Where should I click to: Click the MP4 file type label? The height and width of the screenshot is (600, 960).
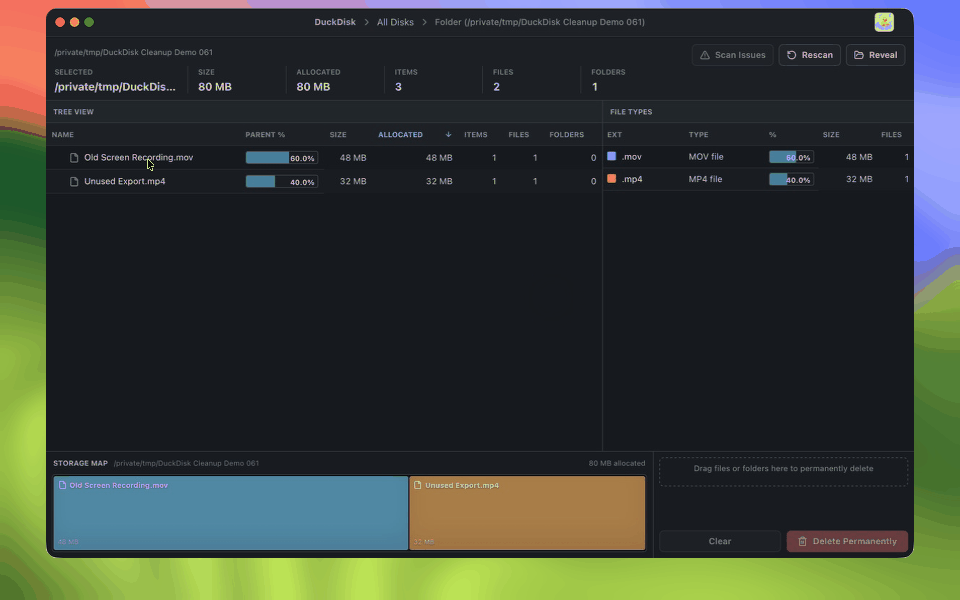(x=705, y=179)
